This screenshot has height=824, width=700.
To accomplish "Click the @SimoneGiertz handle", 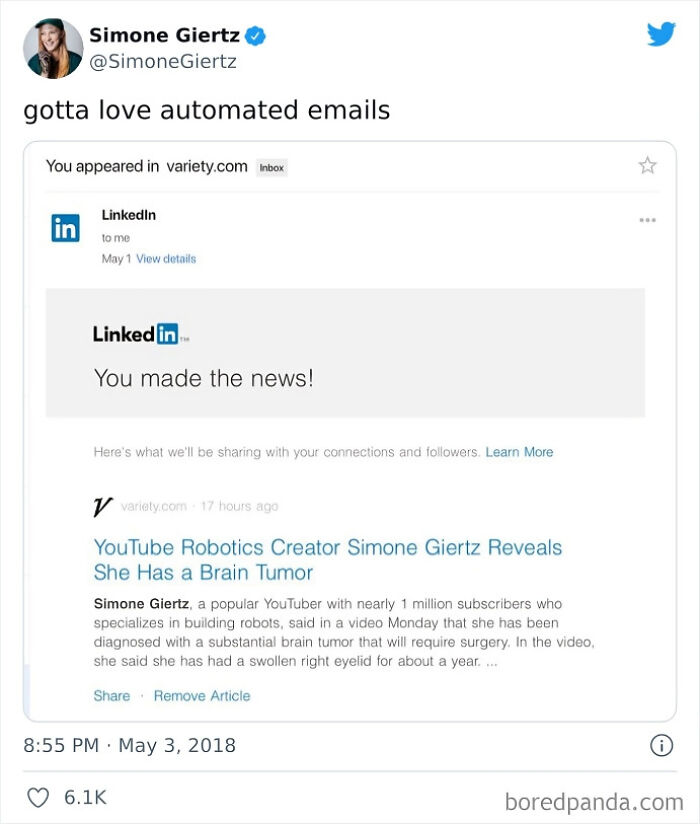I will coord(160,60).
